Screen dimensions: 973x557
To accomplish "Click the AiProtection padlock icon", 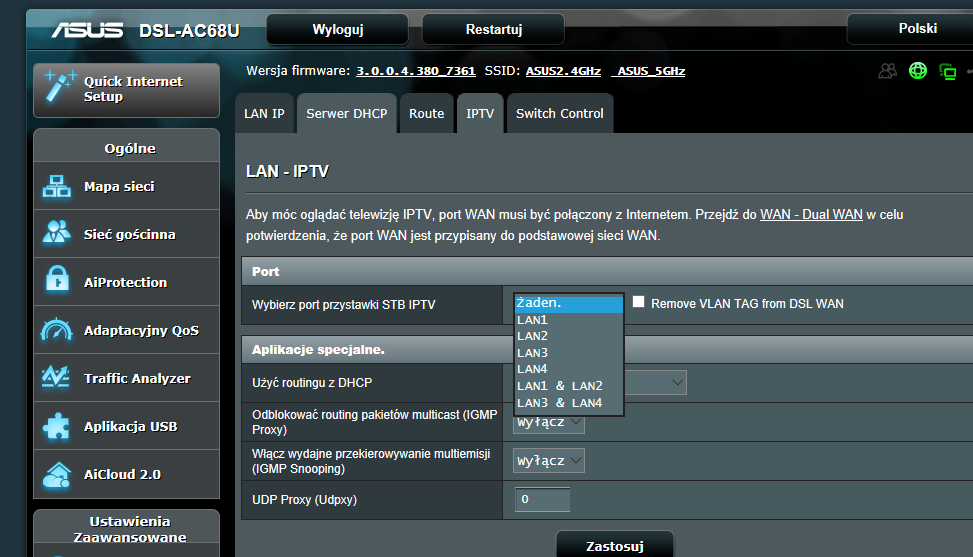I will (56, 282).
